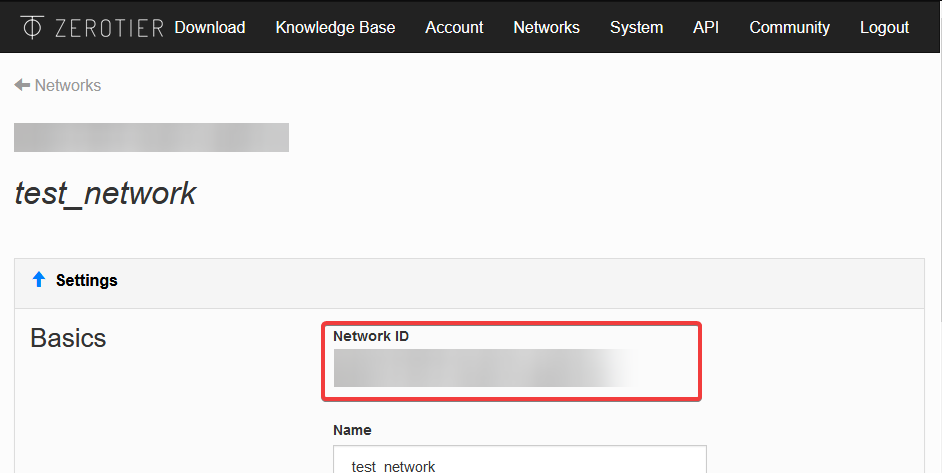Open the System menu item
The image size is (942, 473).
coord(636,27)
